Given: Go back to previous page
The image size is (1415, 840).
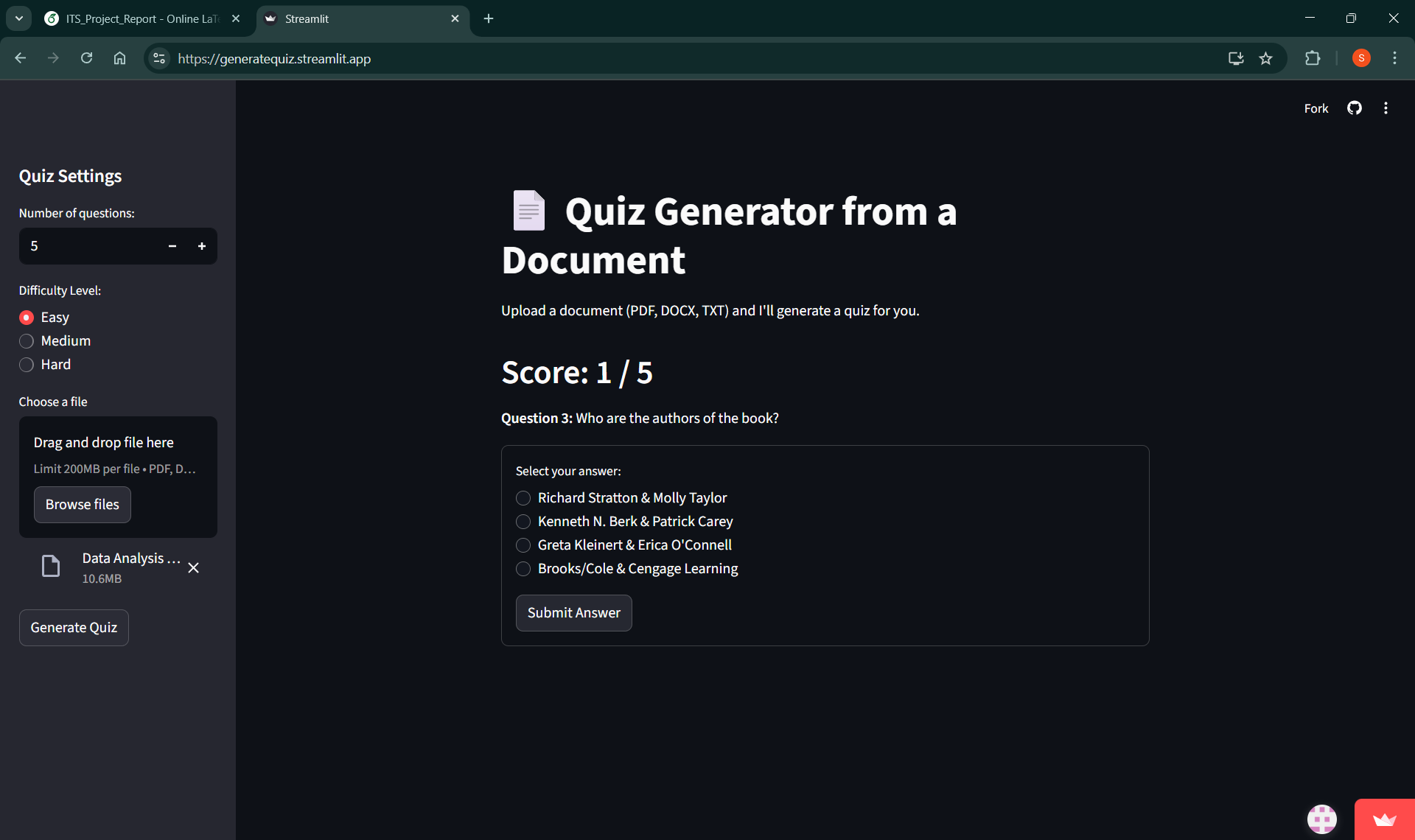Looking at the screenshot, I should pyautogui.click(x=20, y=58).
